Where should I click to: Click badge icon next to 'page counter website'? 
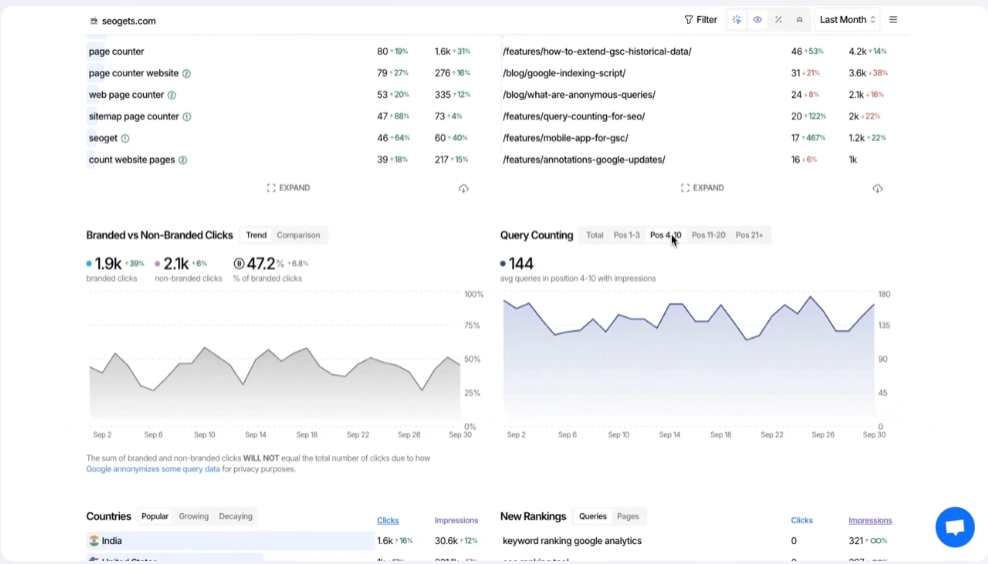pyautogui.click(x=186, y=74)
